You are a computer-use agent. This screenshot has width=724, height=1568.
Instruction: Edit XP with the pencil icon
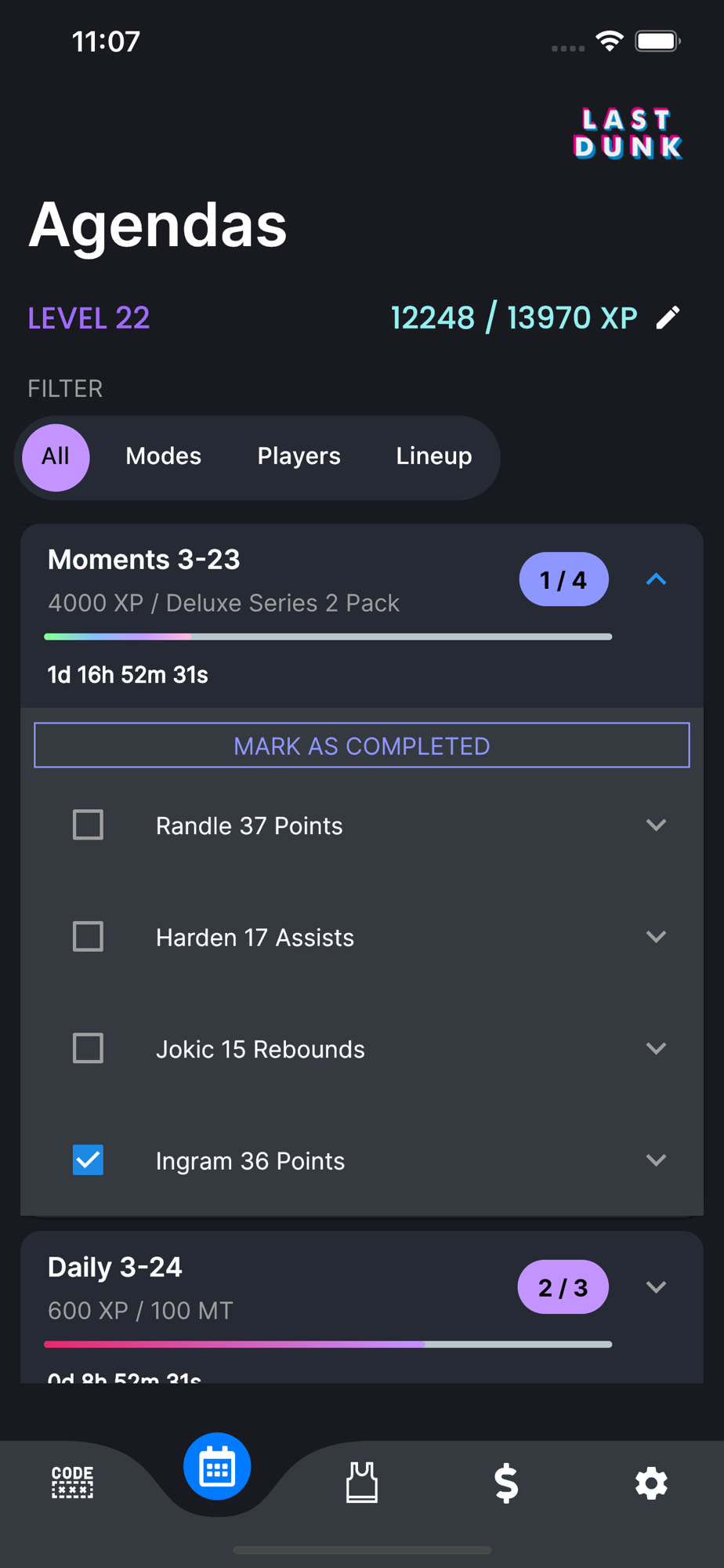668,318
